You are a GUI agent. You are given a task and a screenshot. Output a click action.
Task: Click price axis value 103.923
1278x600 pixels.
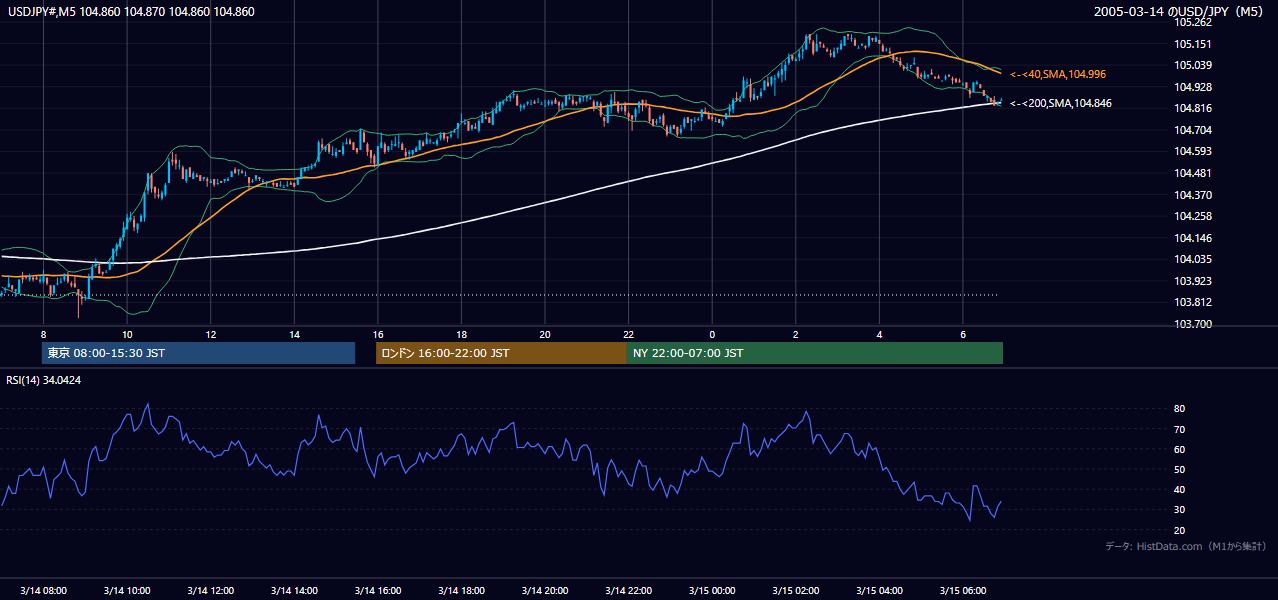1193,281
